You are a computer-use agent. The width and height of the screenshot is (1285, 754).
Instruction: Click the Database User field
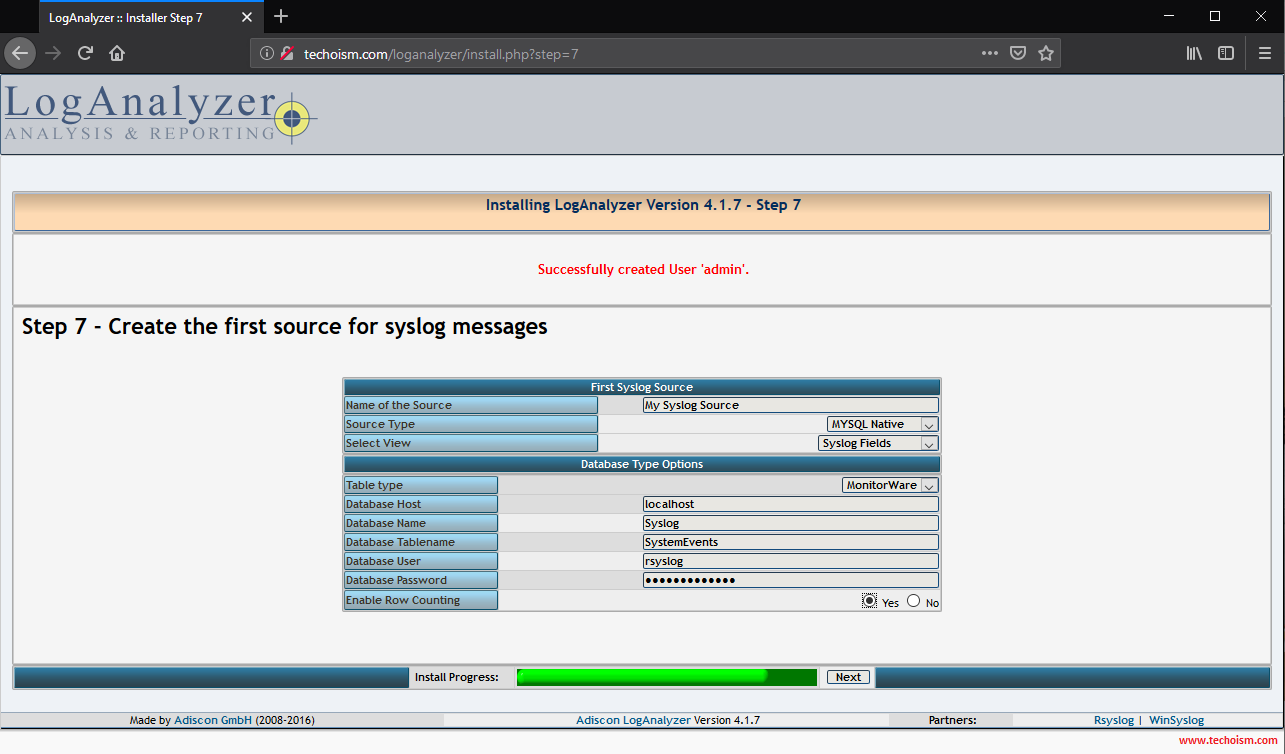coord(791,561)
